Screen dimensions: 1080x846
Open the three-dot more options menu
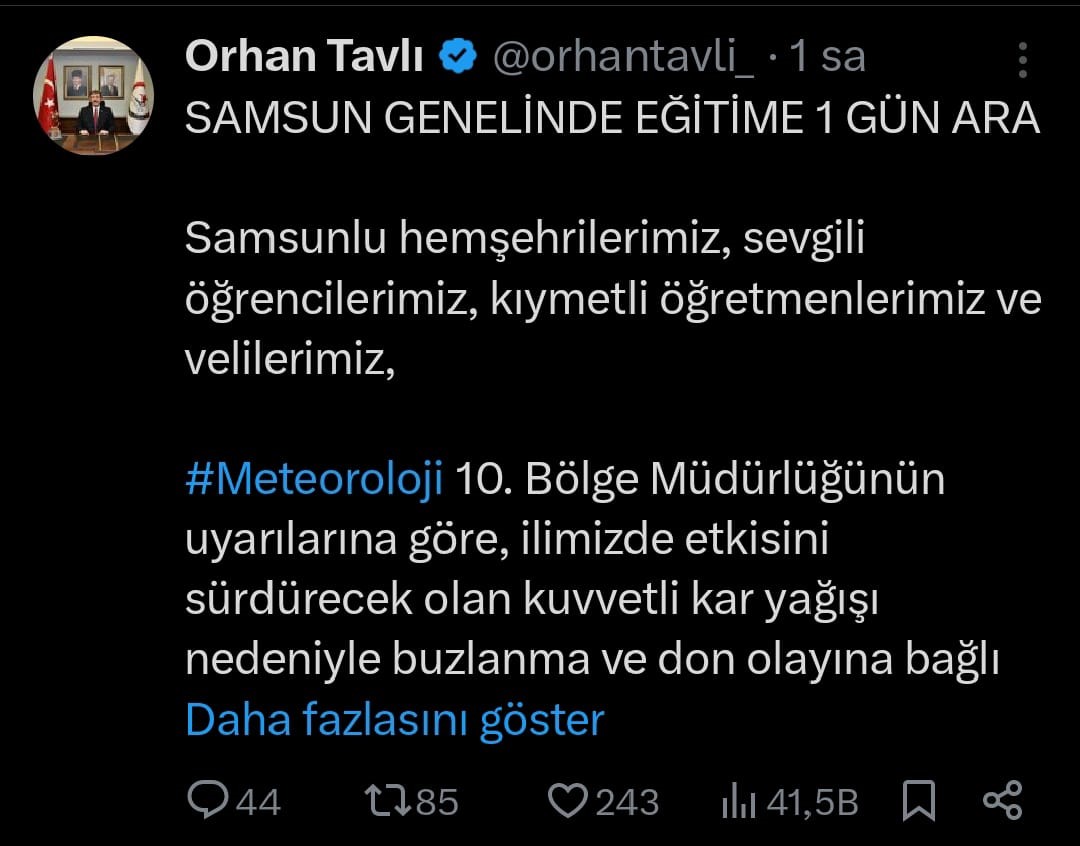click(1022, 60)
